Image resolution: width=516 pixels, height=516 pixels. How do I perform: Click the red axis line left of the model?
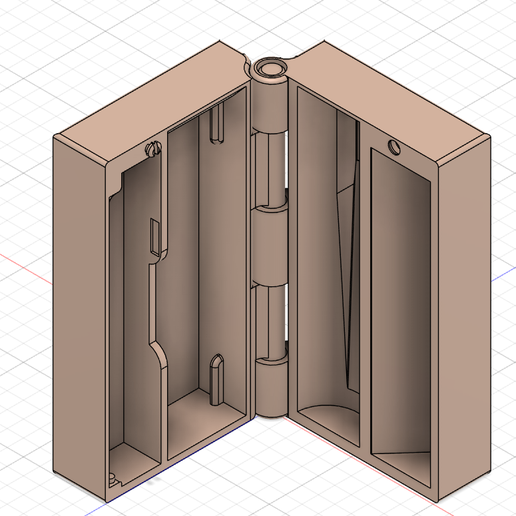[x=26, y=269]
